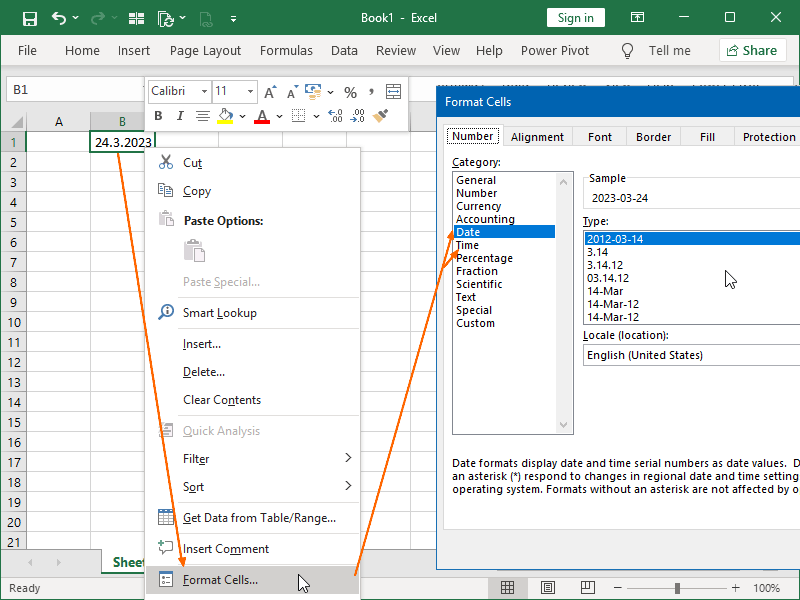The image size is (800, 600).
Task: Choose the 14-Mar-12 date type
Action: pyautogui.click(x=612, y=304)
